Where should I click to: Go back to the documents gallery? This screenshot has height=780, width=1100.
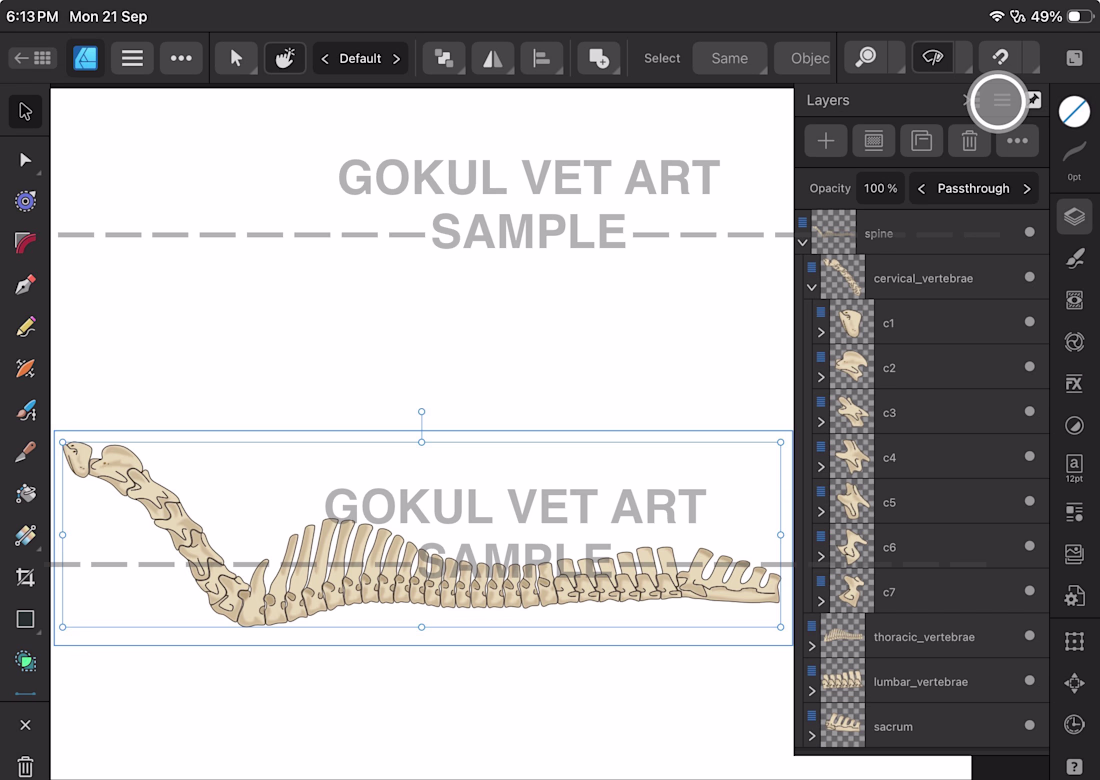33,58
